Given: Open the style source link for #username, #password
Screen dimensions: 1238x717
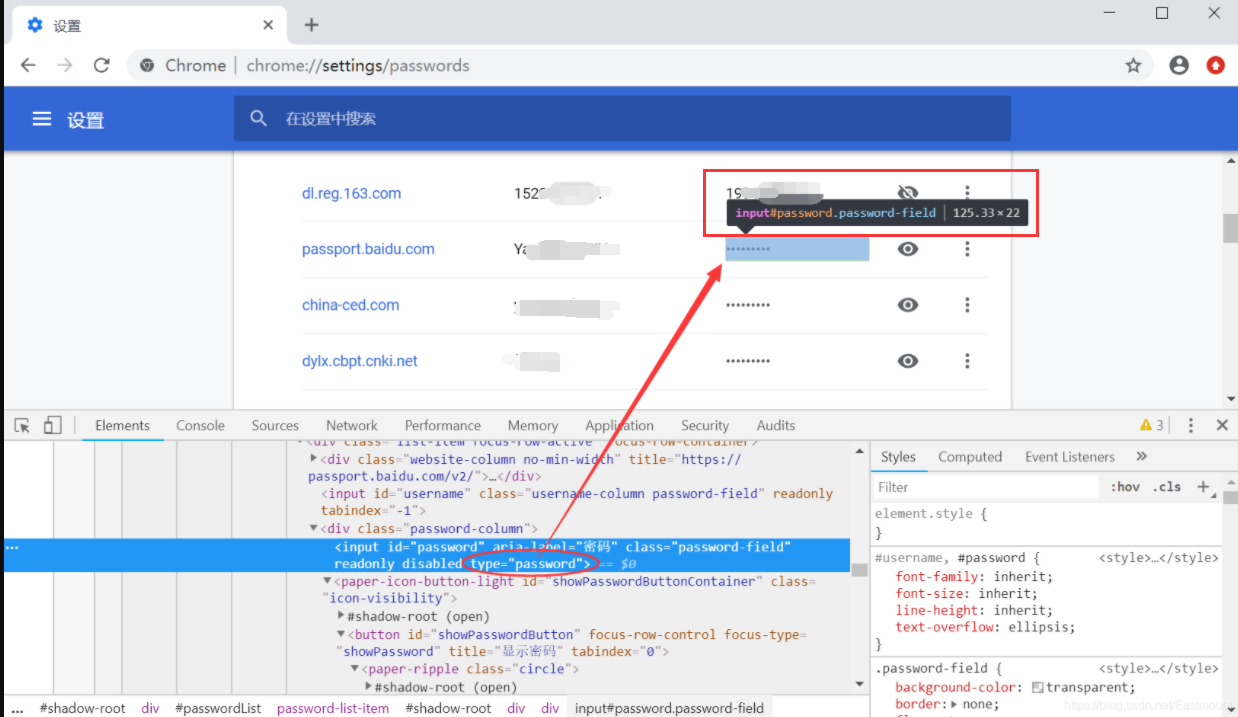Looking at the screenshot, I should tap(1158, 558).
